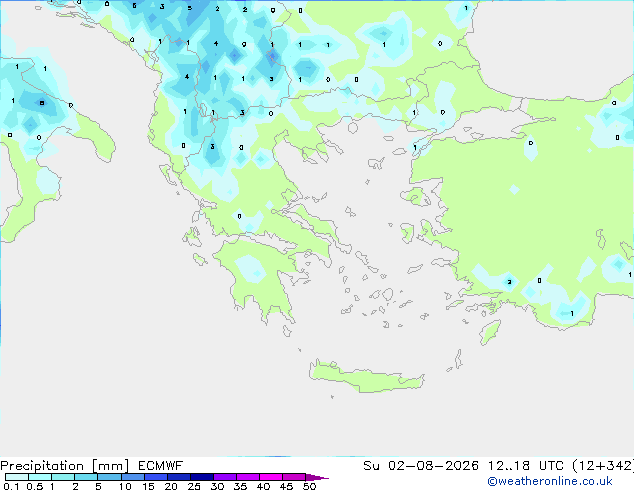Click the over-50 arrow at legend end
Viewport: 634px width, 490px height.
317,477
